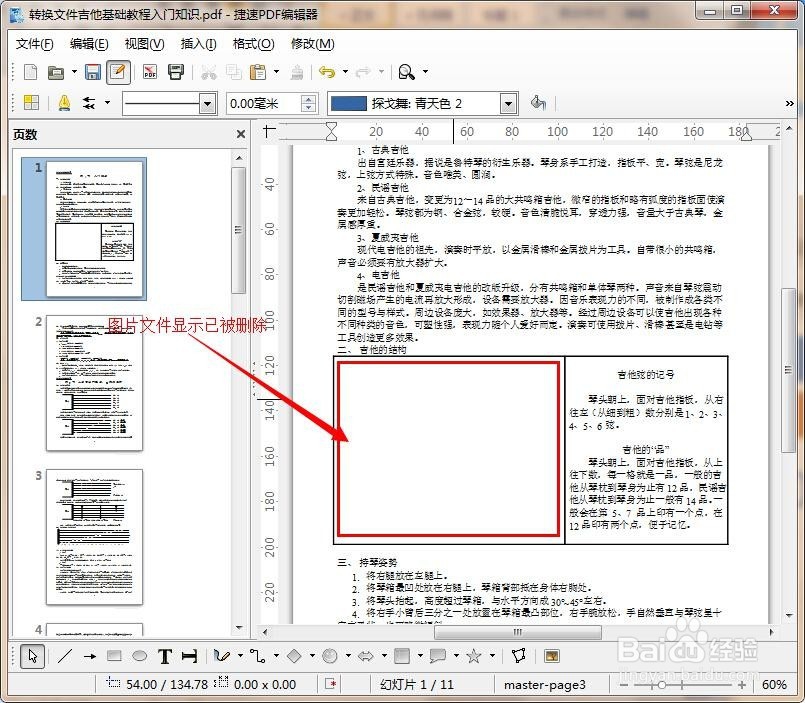The width and height of the screenshot is (805, 703).
Task: Select the arrow selection tool
Action: click(x=33, y=656)
